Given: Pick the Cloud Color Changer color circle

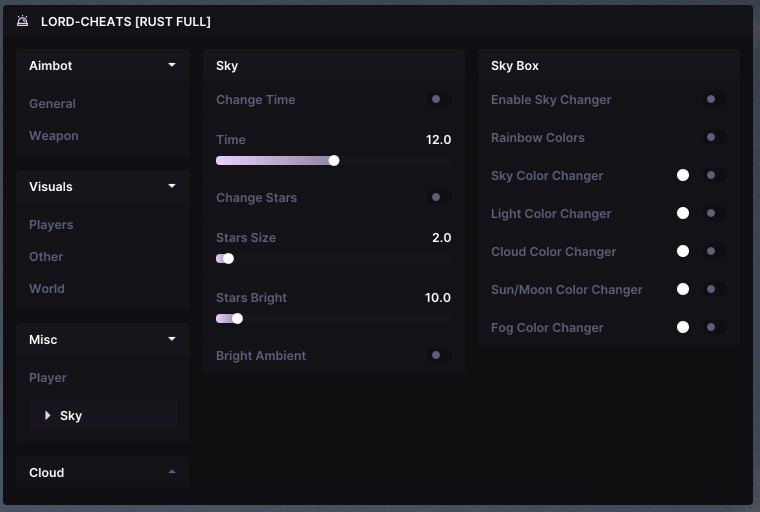Looking at the screenshot, I should [683, 251].
